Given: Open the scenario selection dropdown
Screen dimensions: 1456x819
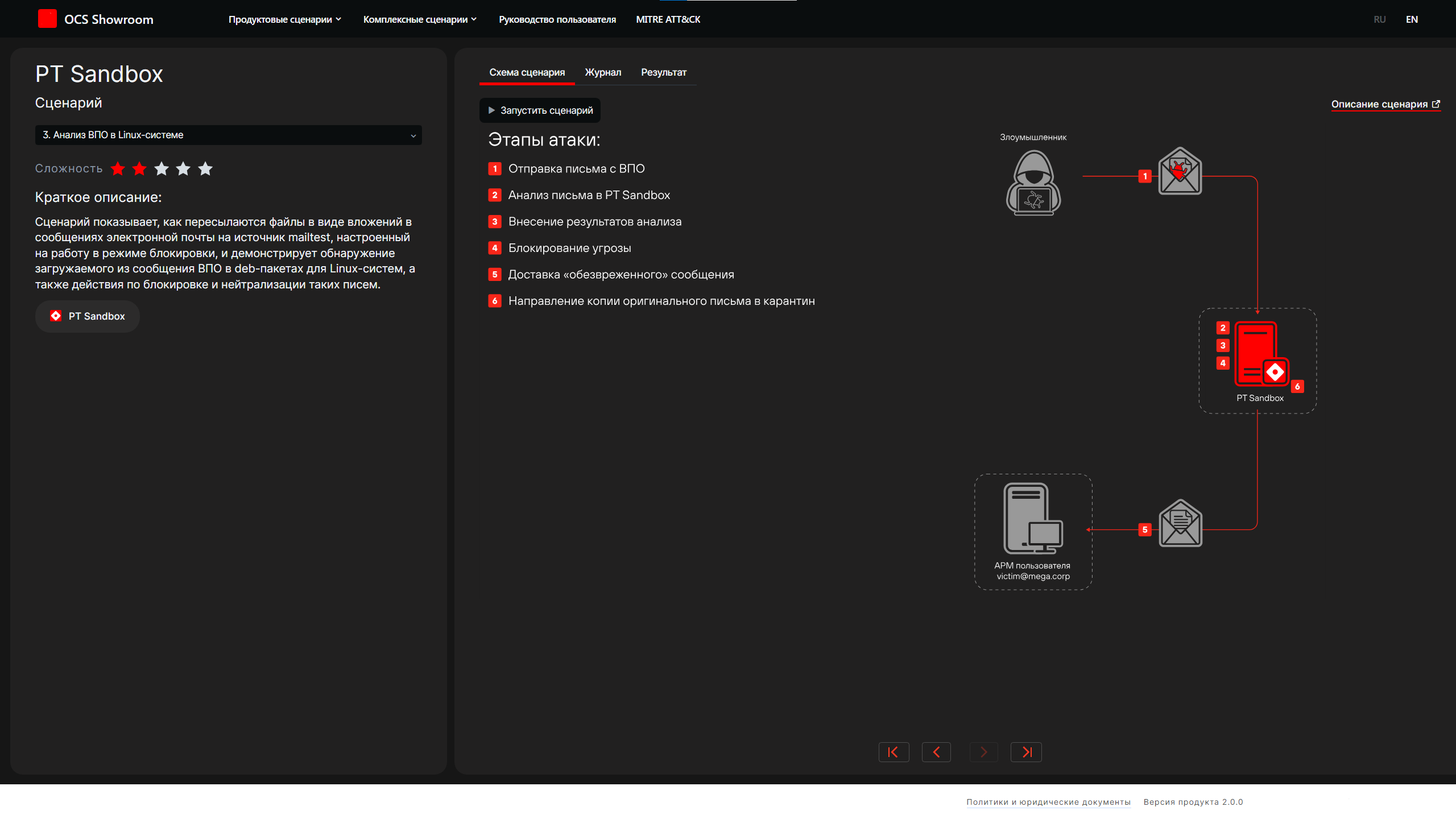Looking at the screenshot, I should click(x=228, y=135).
